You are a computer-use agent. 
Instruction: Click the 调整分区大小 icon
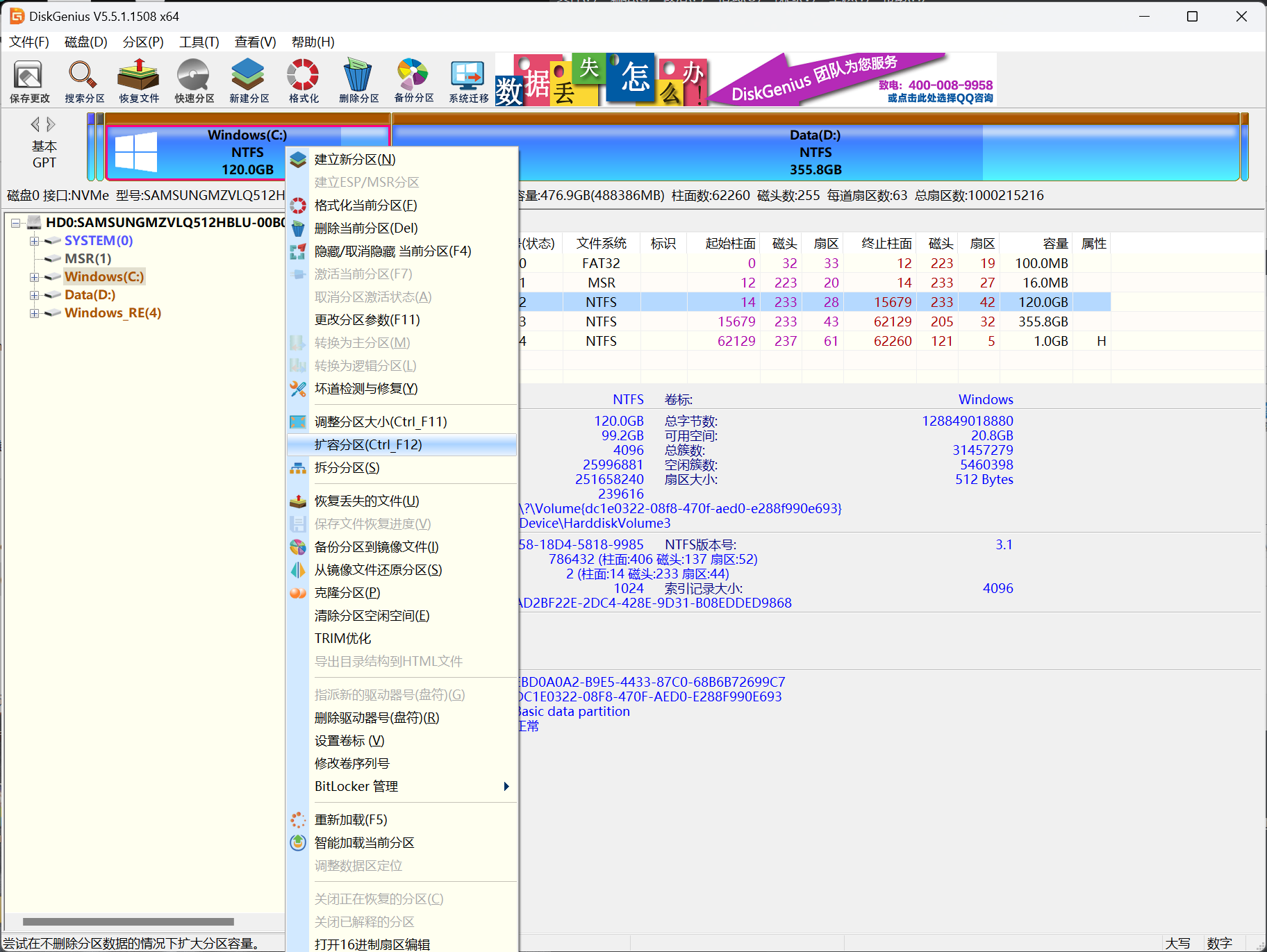298,422
